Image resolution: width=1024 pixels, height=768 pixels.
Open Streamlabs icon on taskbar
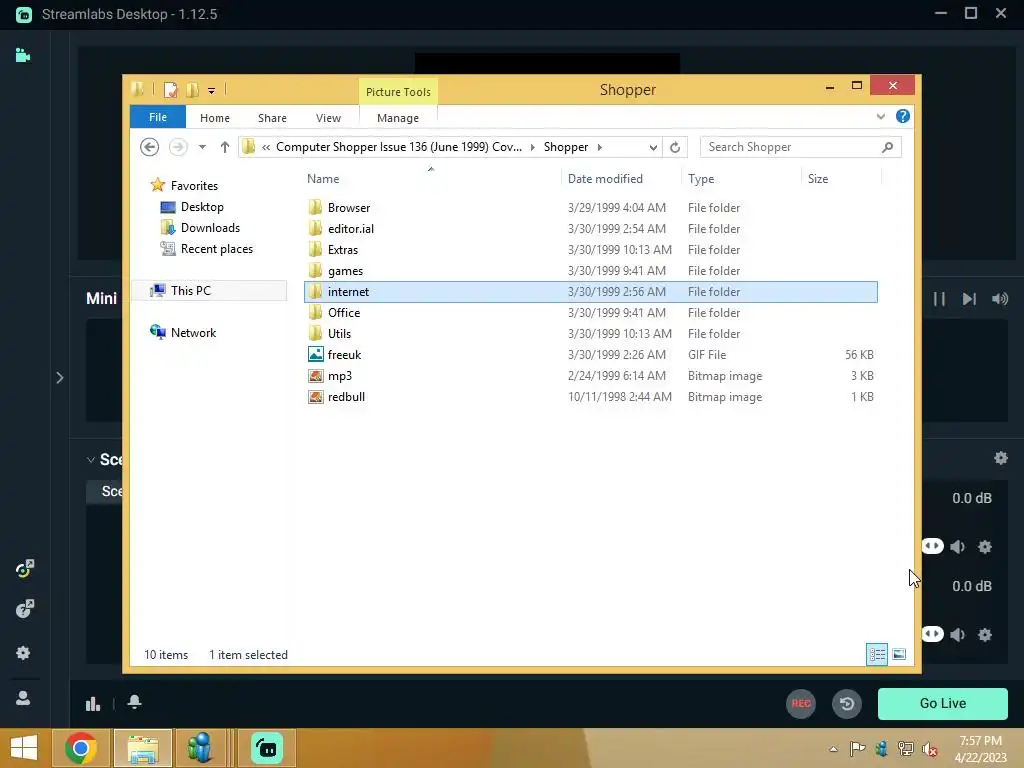[266, 748]
